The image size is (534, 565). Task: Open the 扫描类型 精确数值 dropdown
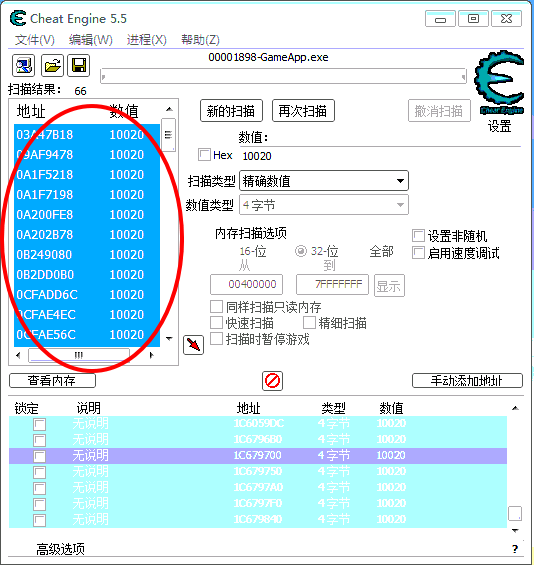point(324,181)
